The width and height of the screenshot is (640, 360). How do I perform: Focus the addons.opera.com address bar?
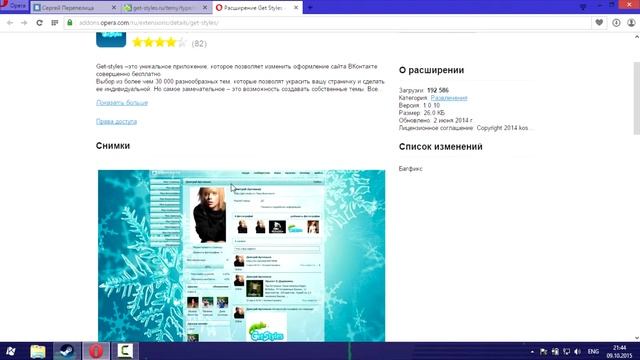click(x=327, y=23)
